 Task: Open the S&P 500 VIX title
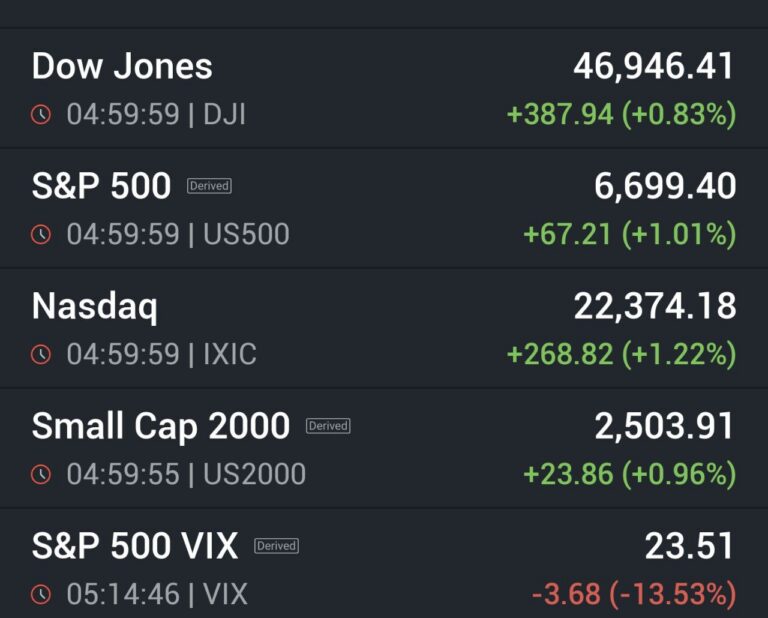135,547
